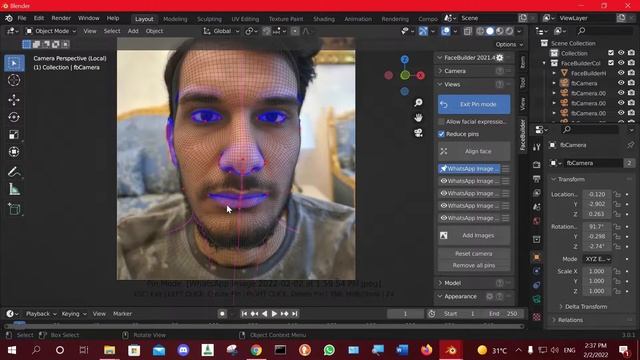Select the Annotate tool
The image size is (640, 360).
click(x=14, y=172)
